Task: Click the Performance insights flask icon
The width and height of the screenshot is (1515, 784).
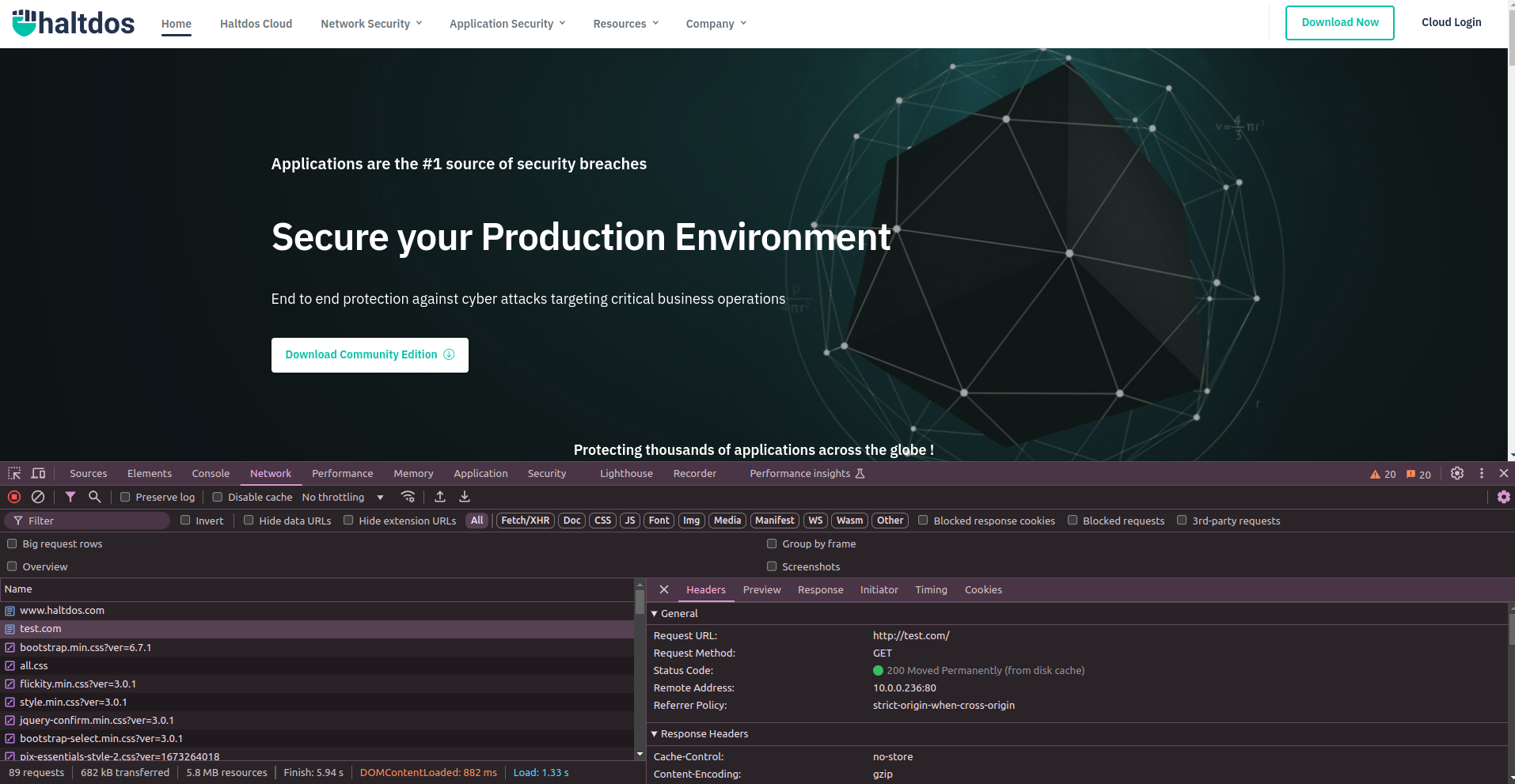Action: pos(860,473)
